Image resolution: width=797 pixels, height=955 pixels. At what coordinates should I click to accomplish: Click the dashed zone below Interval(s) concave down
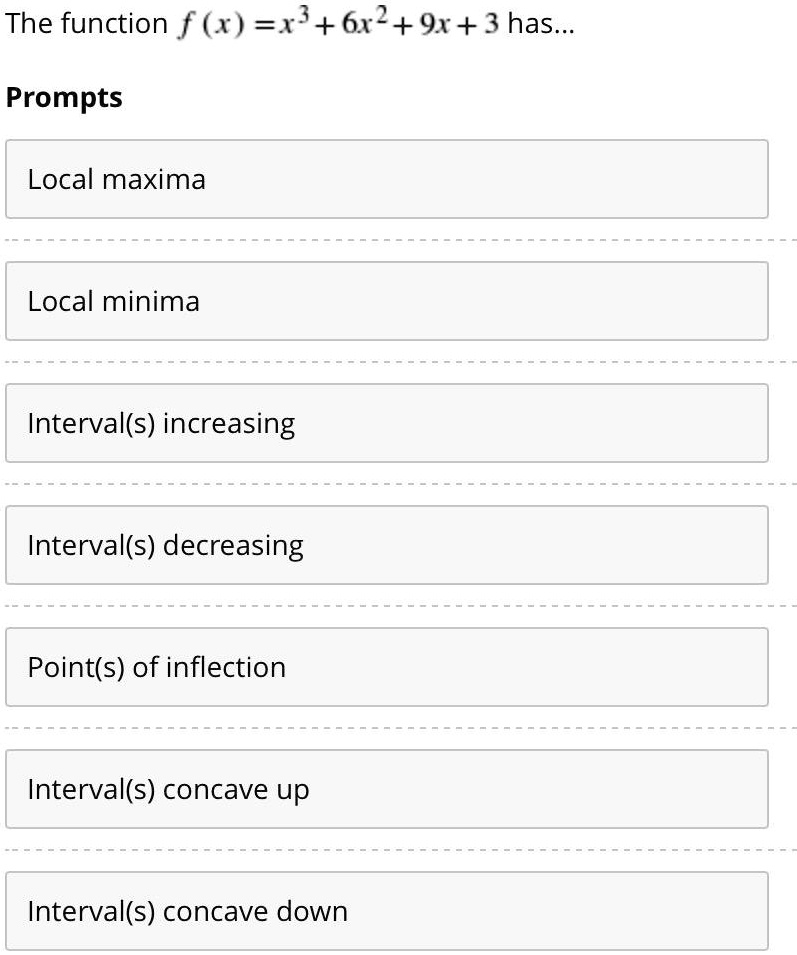pyautogui.click(x=398, y=952)
